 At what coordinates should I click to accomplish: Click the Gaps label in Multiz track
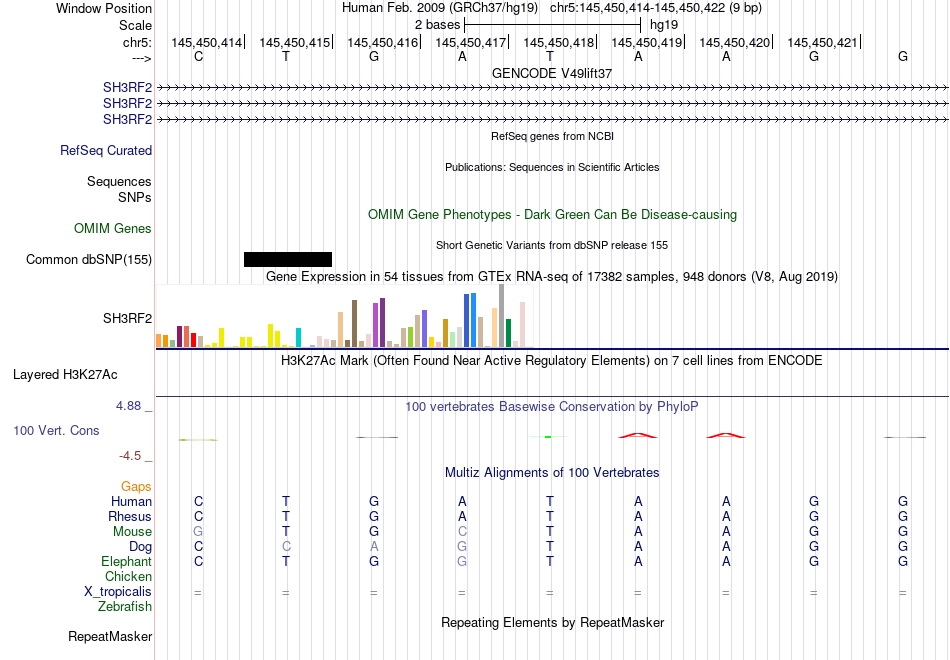click(136, 487)
